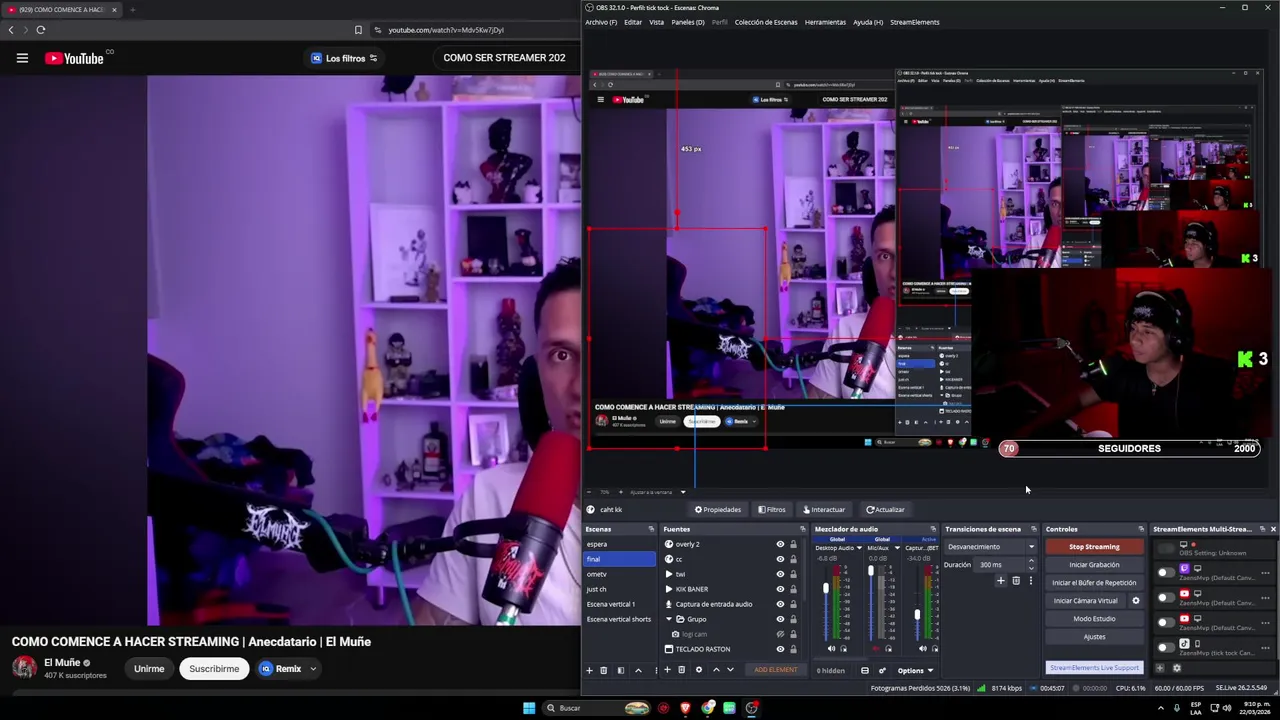Expand the Remix button chevron on YouTube
The image size is (1280, 720).
click(313, 669)
